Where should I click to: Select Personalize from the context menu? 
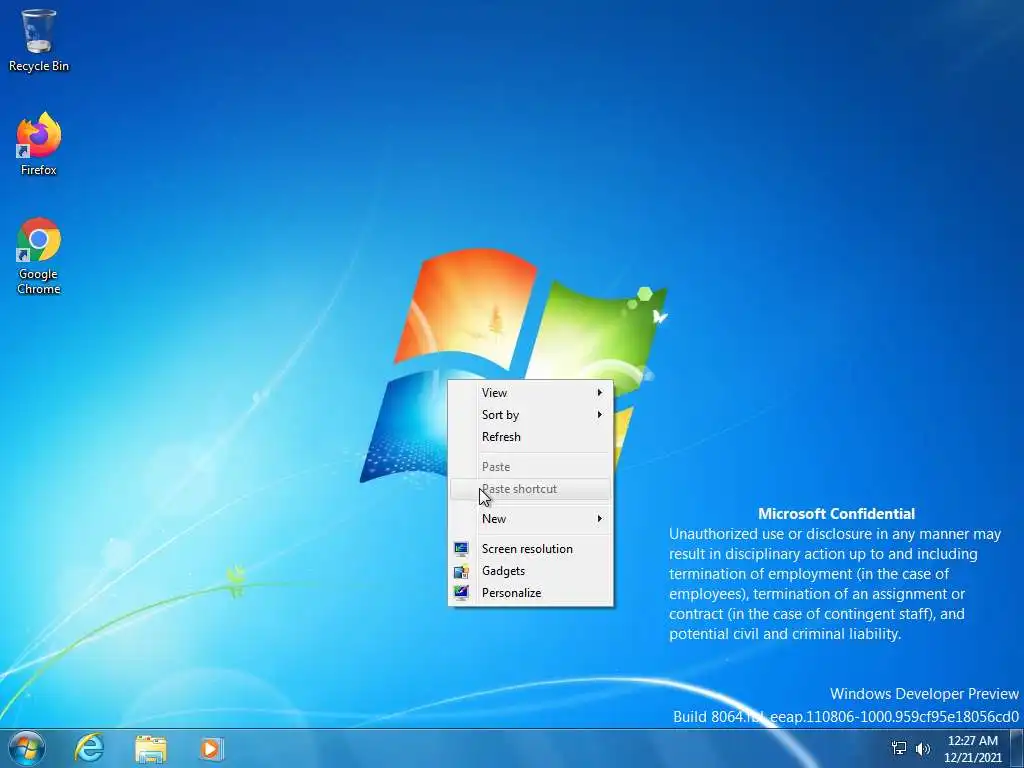[x=530, y=593]
